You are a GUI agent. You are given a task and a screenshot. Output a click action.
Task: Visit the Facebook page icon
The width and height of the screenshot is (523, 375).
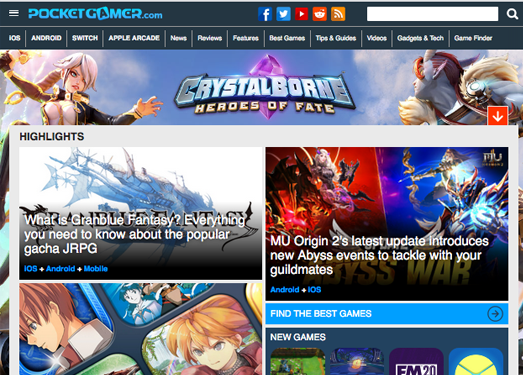pyautogui.click(x=265, y=14)
